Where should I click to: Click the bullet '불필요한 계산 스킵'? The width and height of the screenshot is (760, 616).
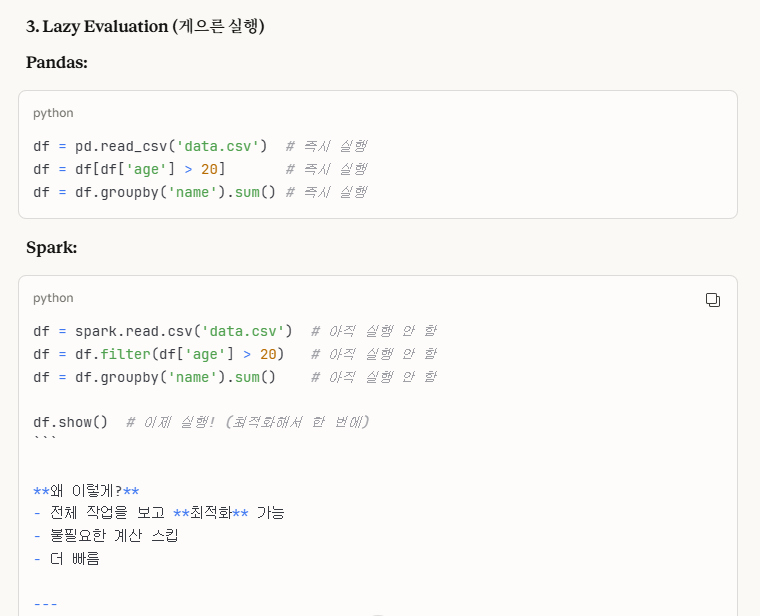tap(106, 536)
